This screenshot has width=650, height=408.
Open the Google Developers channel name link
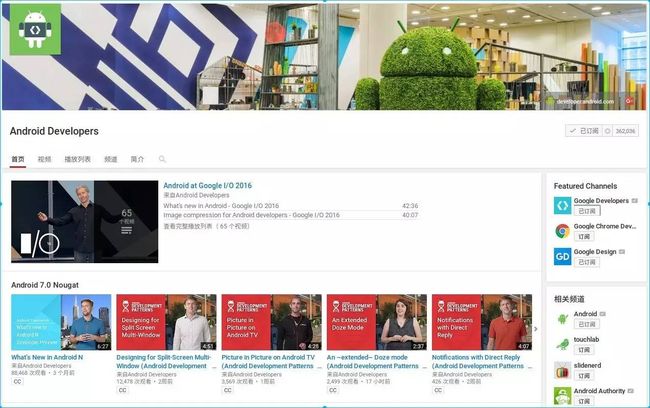coord(601,201)
